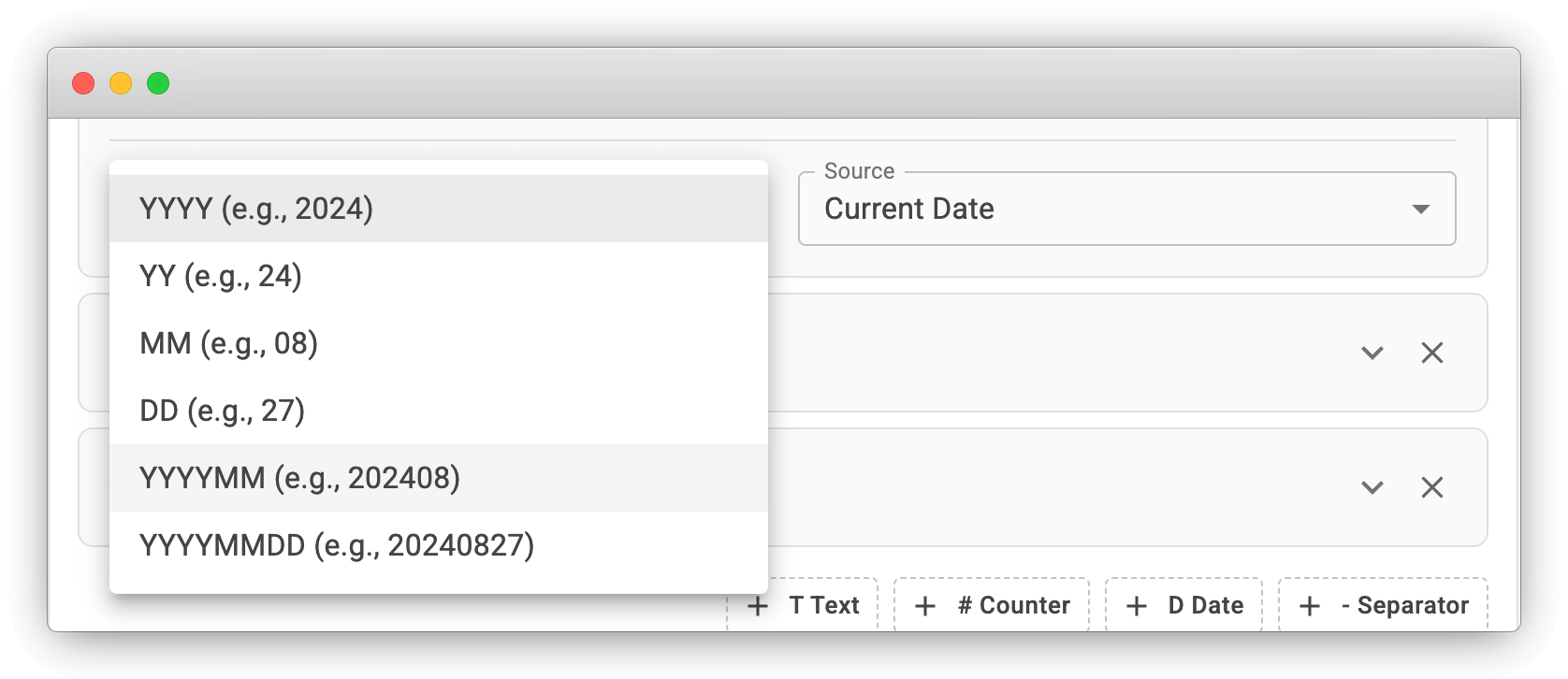The image size is (1568, 679).
Task: Click the T icon in the Text button
Action: (x=794, y=605)
